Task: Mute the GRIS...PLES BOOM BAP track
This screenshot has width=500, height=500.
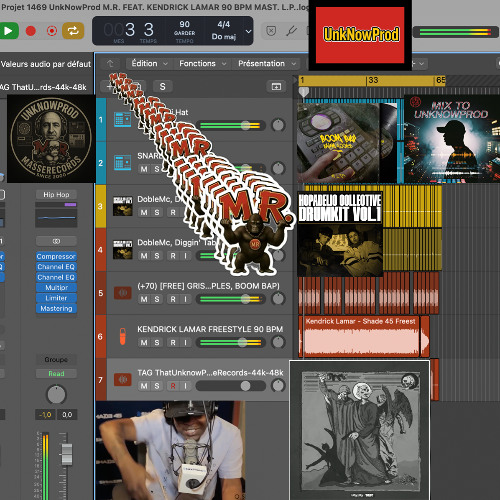Action: [144, 299]
